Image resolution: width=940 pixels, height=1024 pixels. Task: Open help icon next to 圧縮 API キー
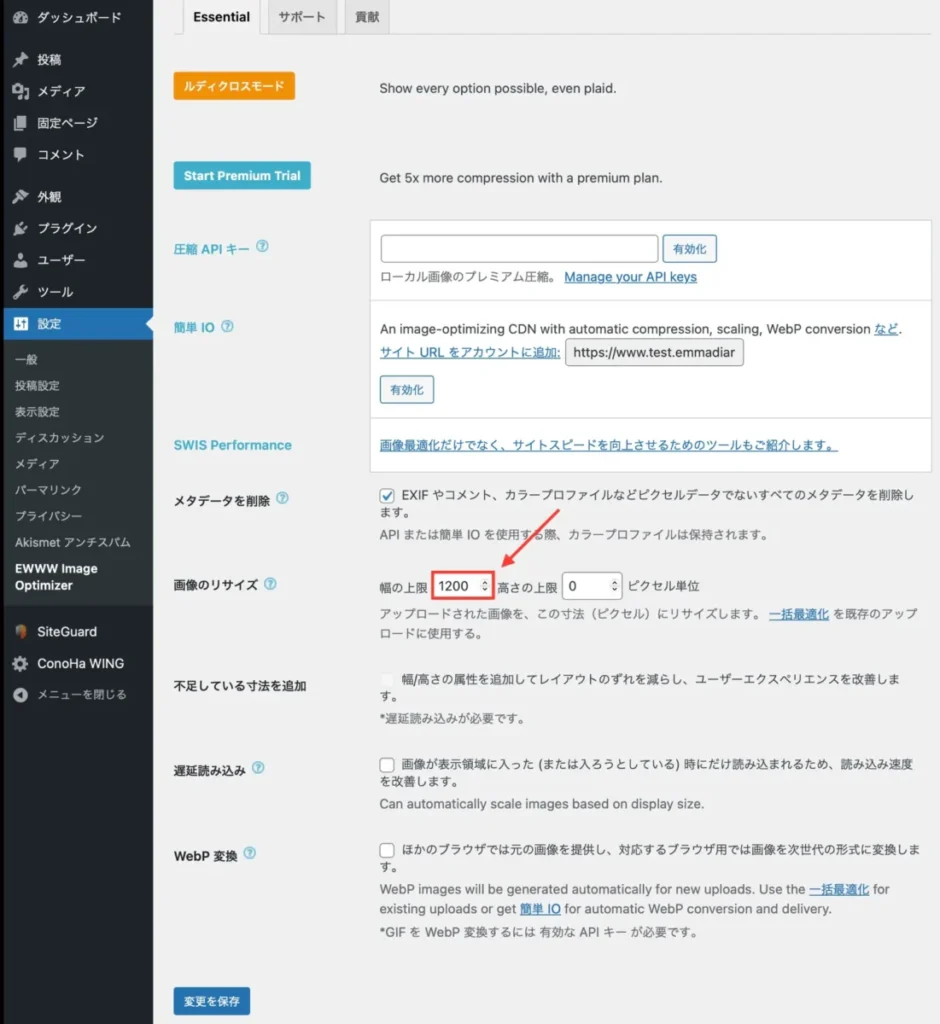262,246
